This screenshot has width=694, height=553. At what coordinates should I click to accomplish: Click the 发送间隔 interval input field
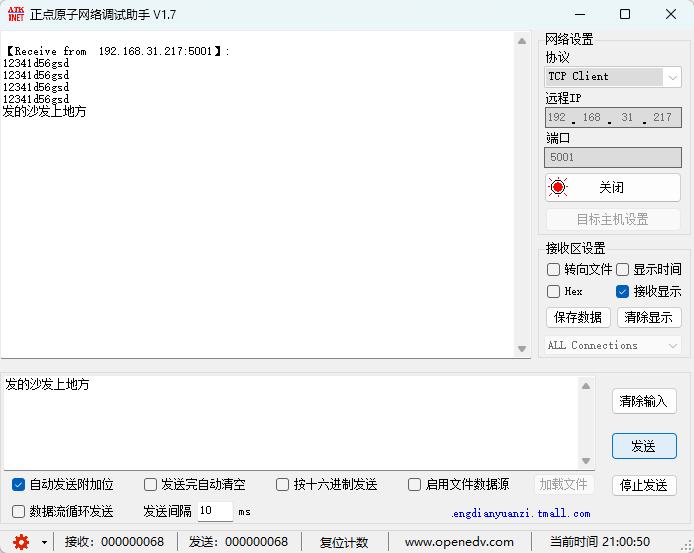click(215, 511)
